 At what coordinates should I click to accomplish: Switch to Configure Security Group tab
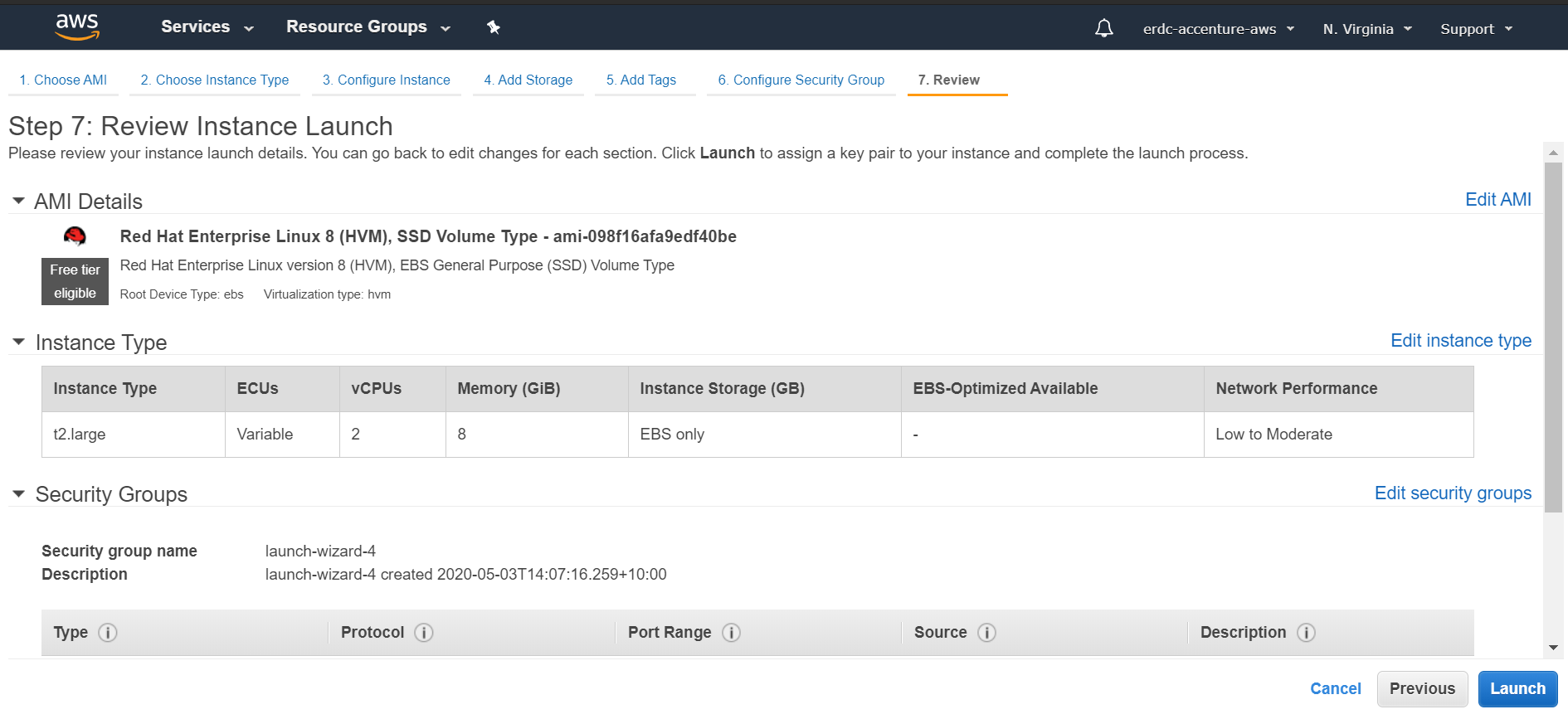[801, 80]
